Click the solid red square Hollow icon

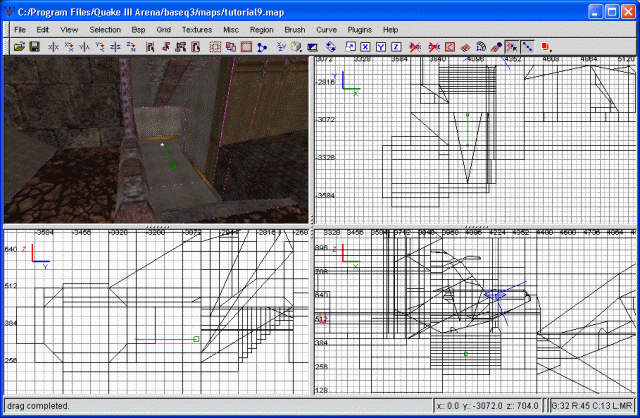coord(246,47)
